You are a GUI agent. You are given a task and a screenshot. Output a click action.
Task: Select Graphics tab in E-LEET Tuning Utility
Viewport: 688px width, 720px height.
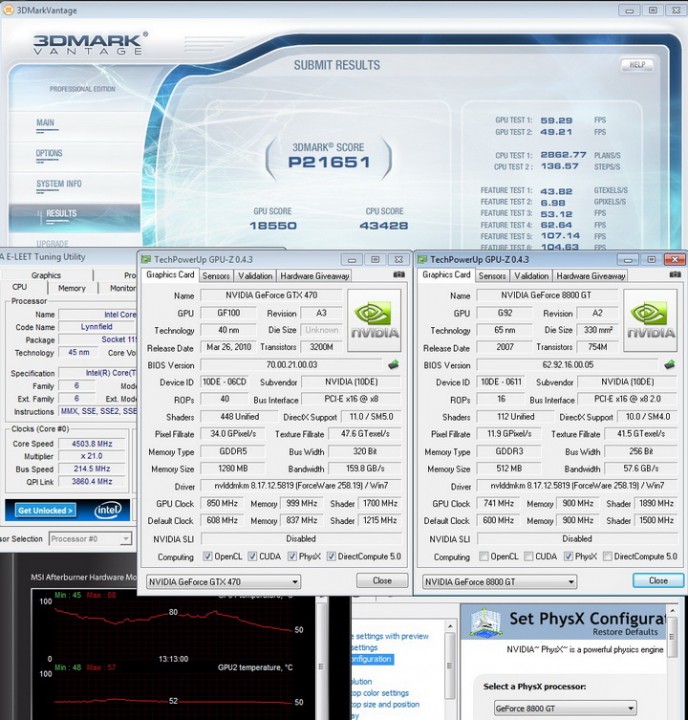point(46,275)
